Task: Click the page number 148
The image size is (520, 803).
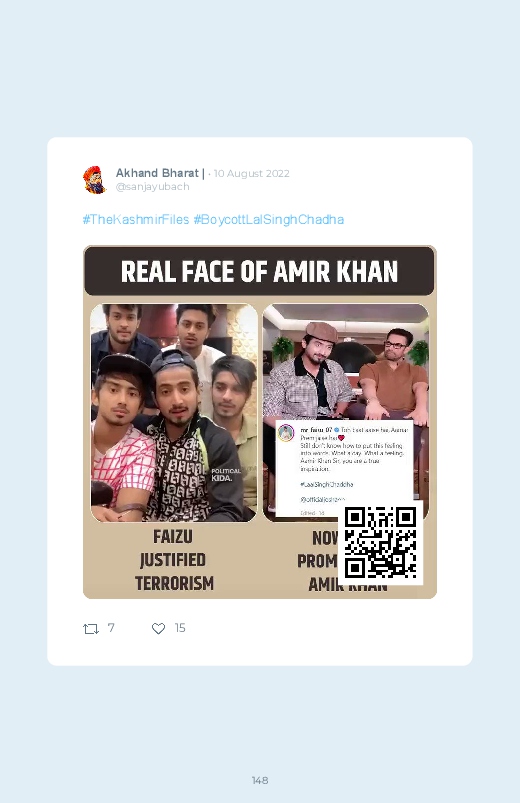Action: click(x=260, y=780)
